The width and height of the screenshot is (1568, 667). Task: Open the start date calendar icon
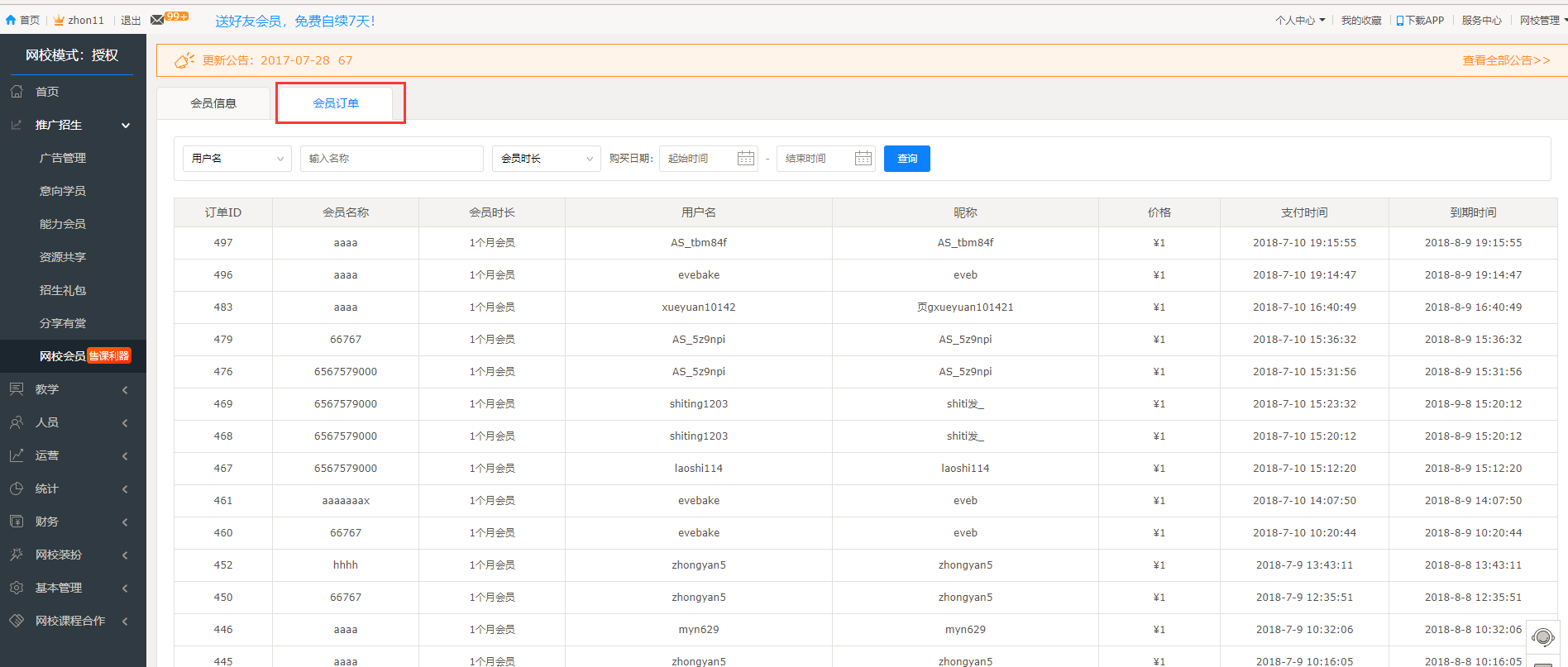click(745, 159)
